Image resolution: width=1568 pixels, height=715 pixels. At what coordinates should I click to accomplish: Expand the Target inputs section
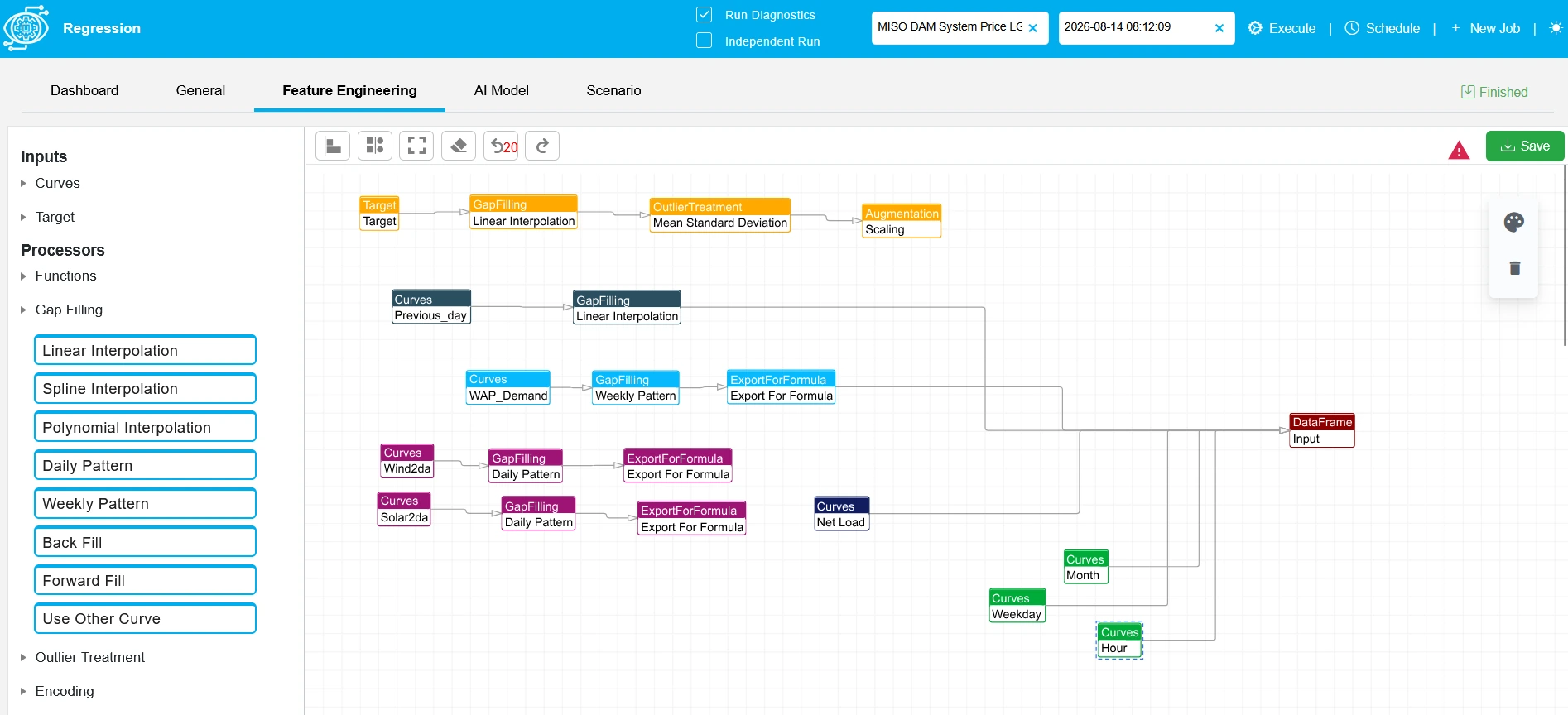[48, 217]
